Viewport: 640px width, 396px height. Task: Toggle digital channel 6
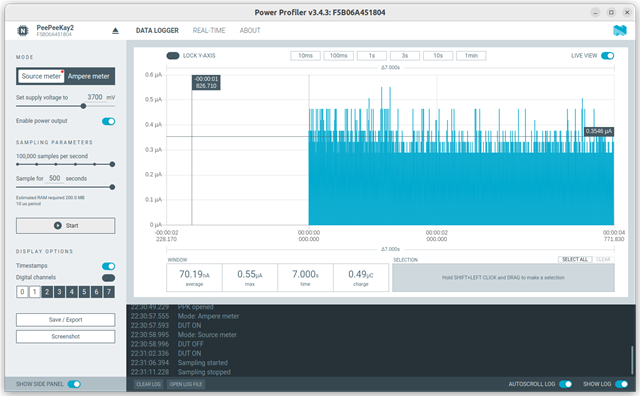tap(97, 292)
